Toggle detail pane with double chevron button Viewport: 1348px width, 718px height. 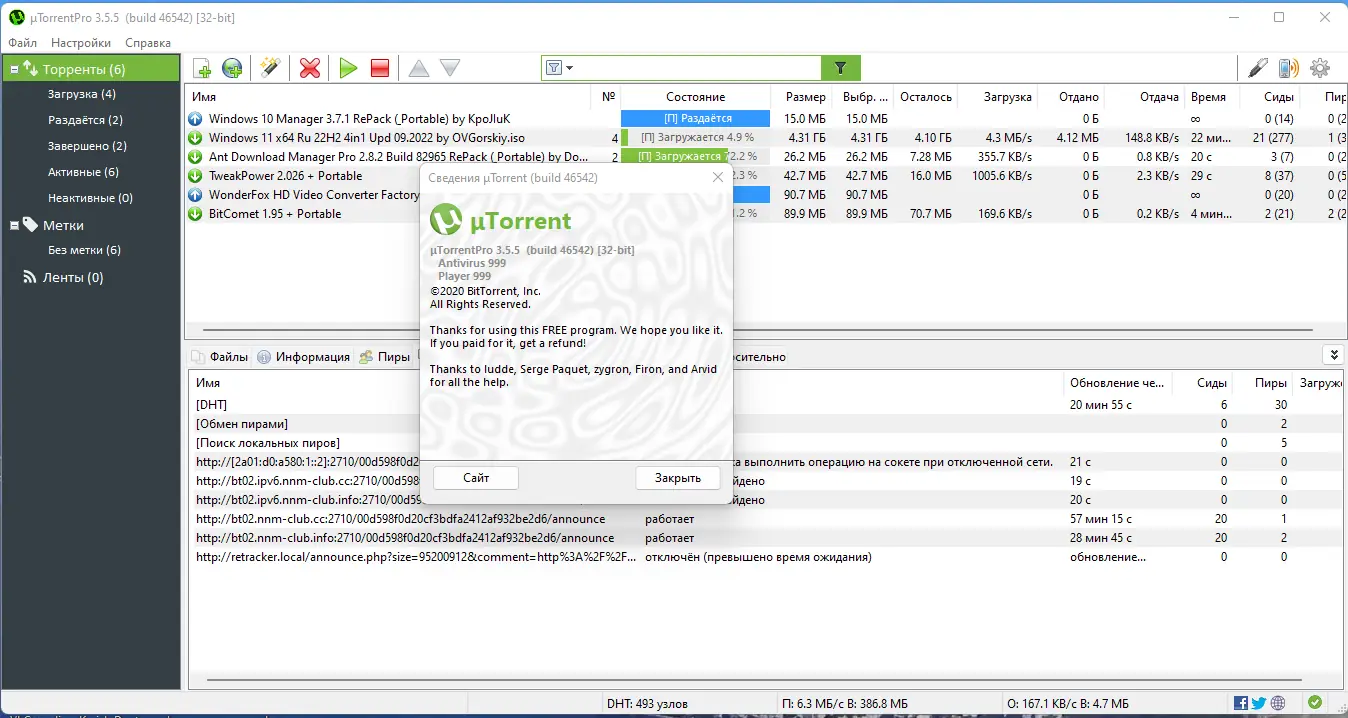point(1332,355)
